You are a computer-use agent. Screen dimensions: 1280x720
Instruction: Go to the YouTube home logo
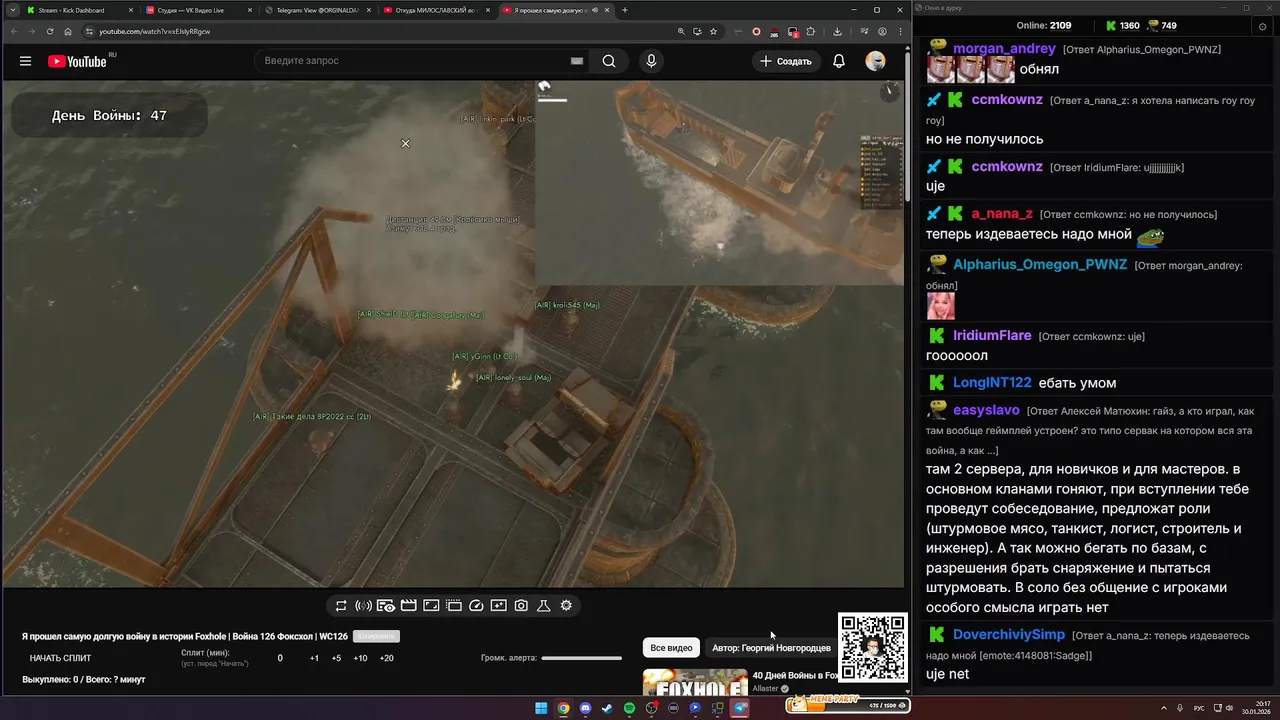pos(77,61)
